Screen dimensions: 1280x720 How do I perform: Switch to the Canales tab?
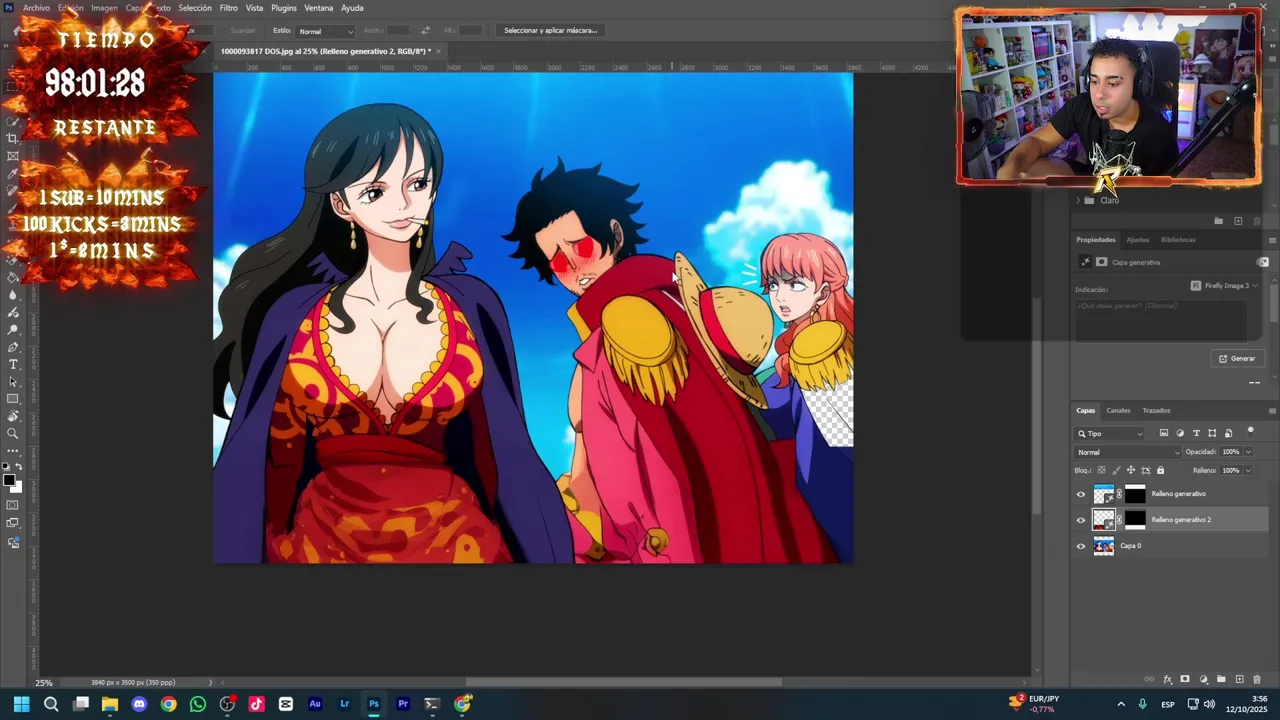[x=1118, y=411]
